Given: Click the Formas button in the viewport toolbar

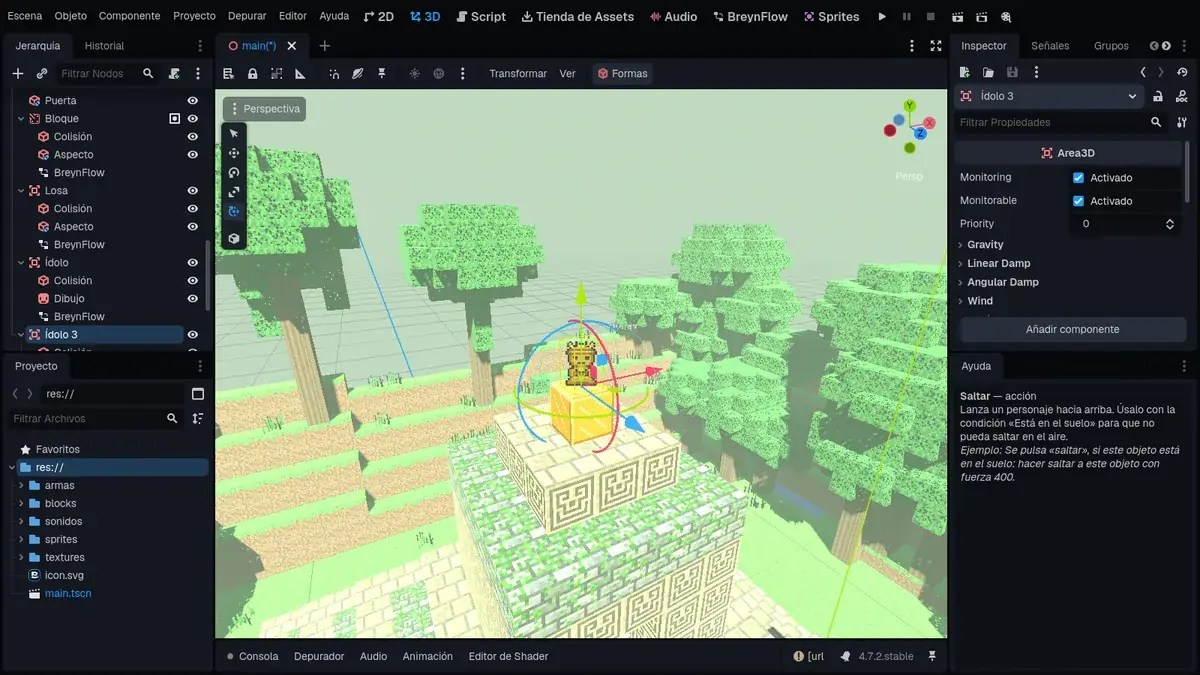Looking at the screenshot, I should pyautogui.click(x=622, y=74).
